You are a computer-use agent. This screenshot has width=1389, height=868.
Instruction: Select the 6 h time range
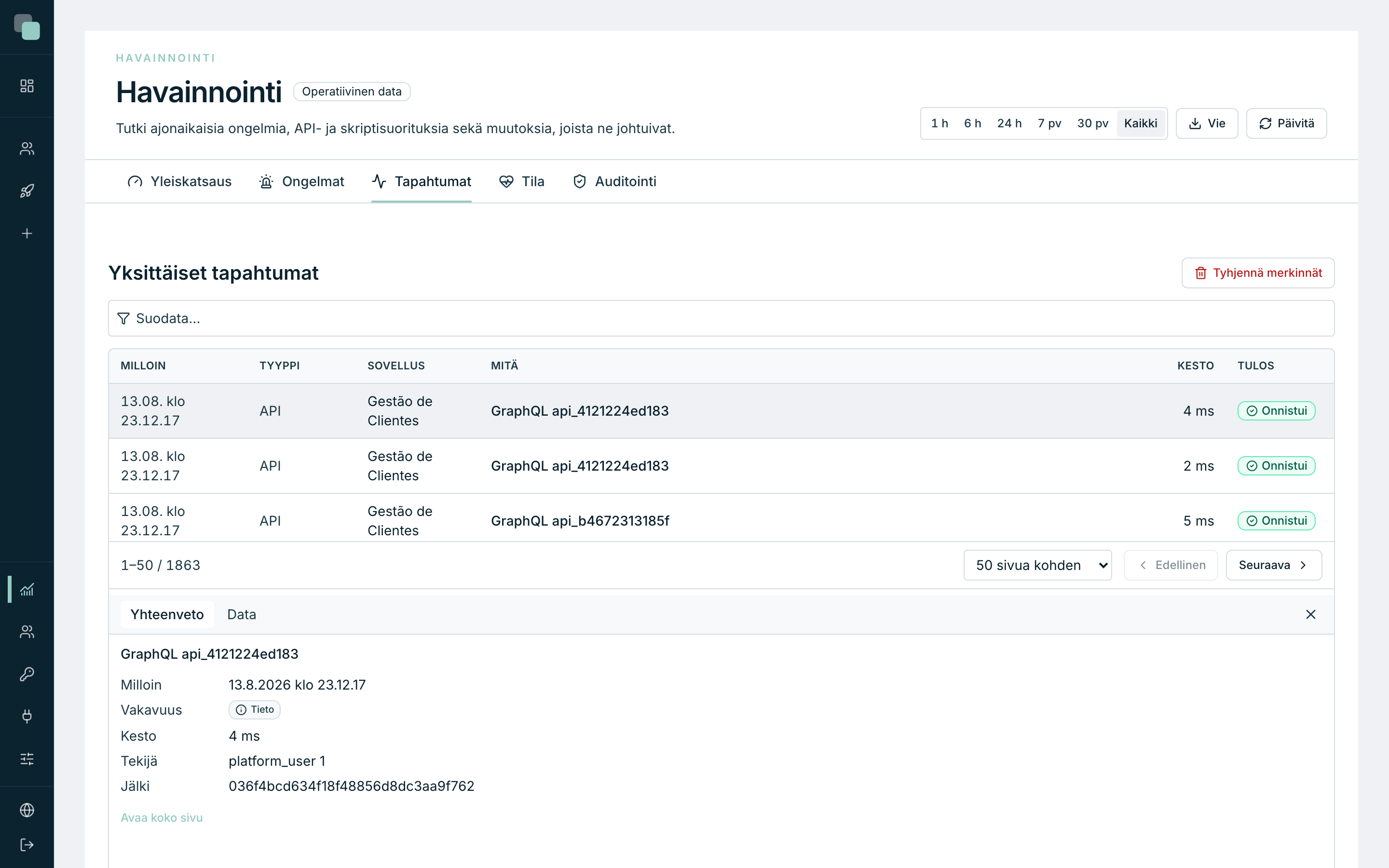point(973,123)
